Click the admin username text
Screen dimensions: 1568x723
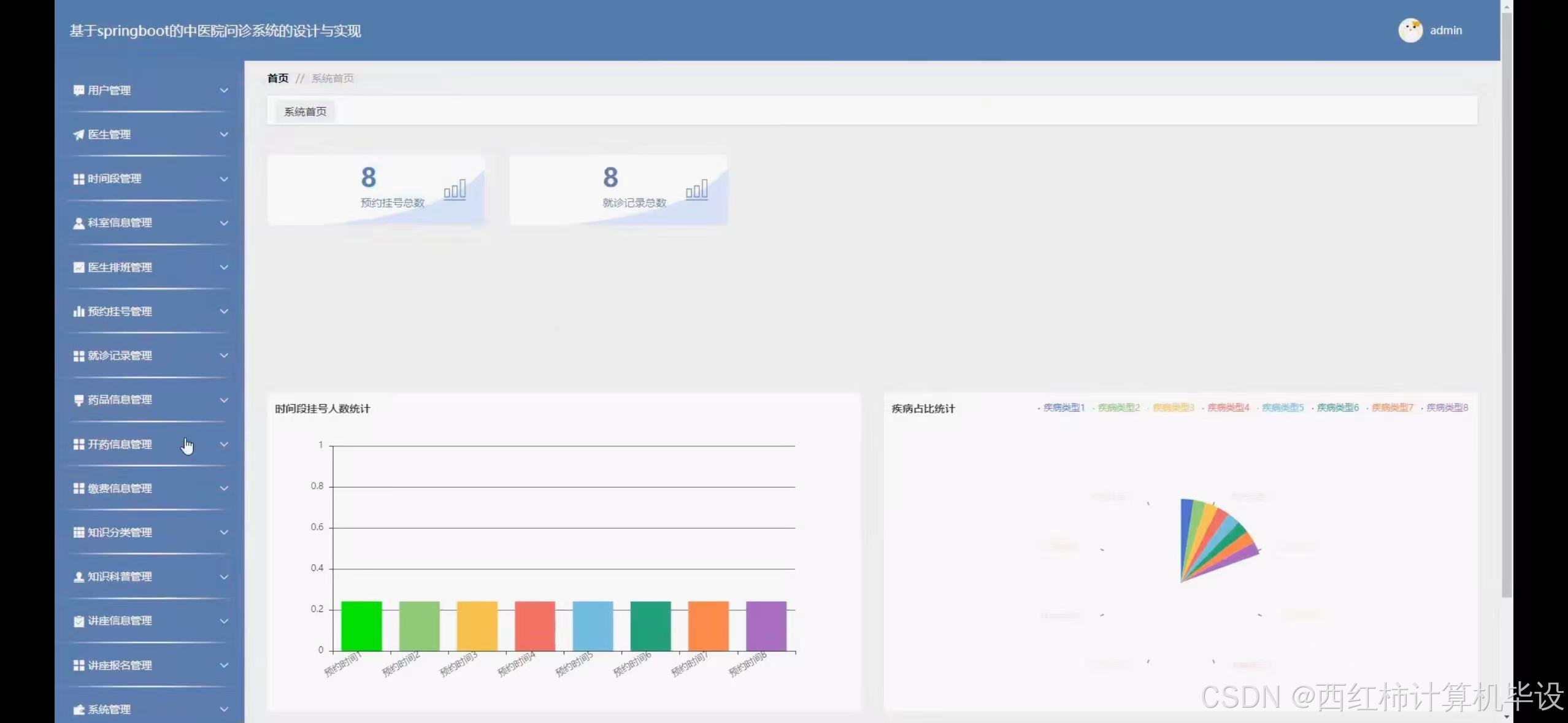(x=1445, y=31)
